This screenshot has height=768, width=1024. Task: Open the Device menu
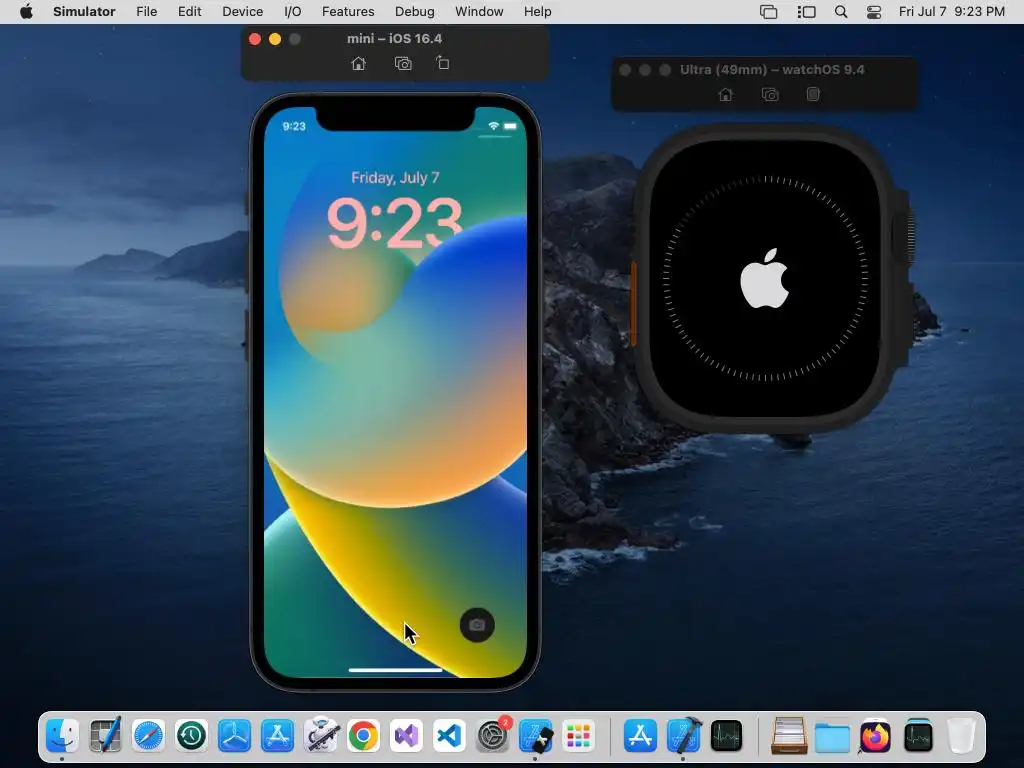click(242, 12)
